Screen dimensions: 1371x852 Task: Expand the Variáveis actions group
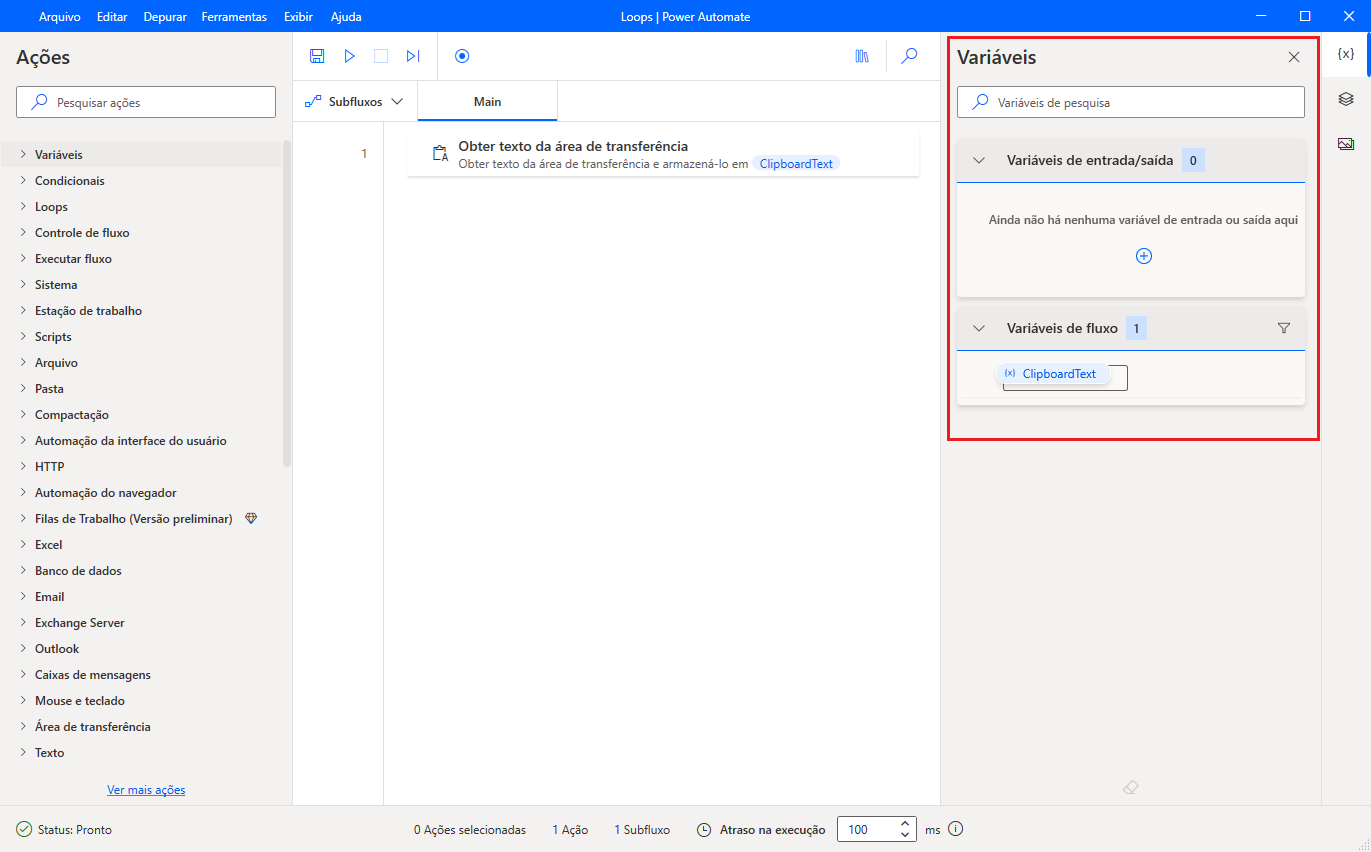pos(23,155)
